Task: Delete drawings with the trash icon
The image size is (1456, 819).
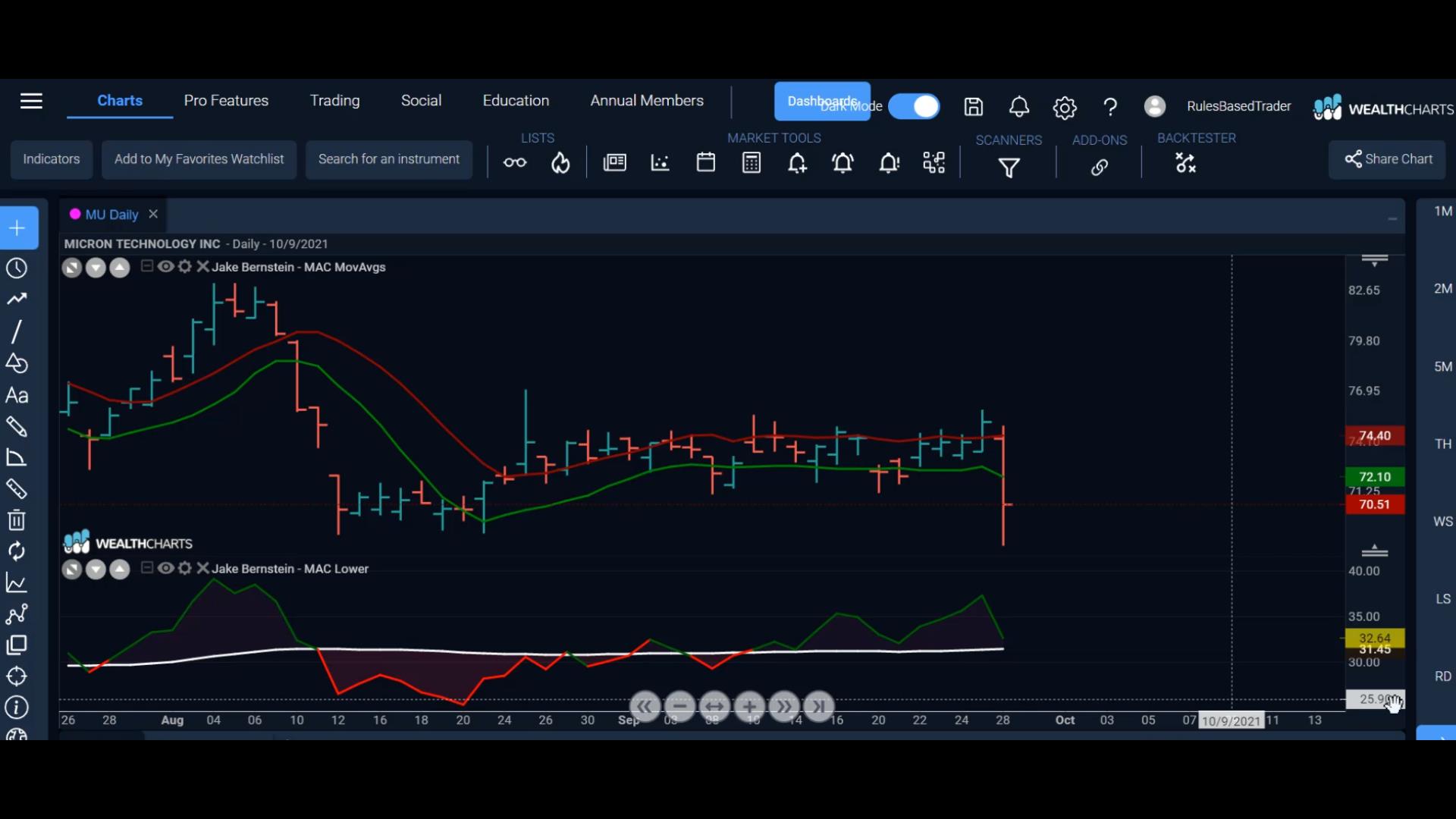Action: 17,520
